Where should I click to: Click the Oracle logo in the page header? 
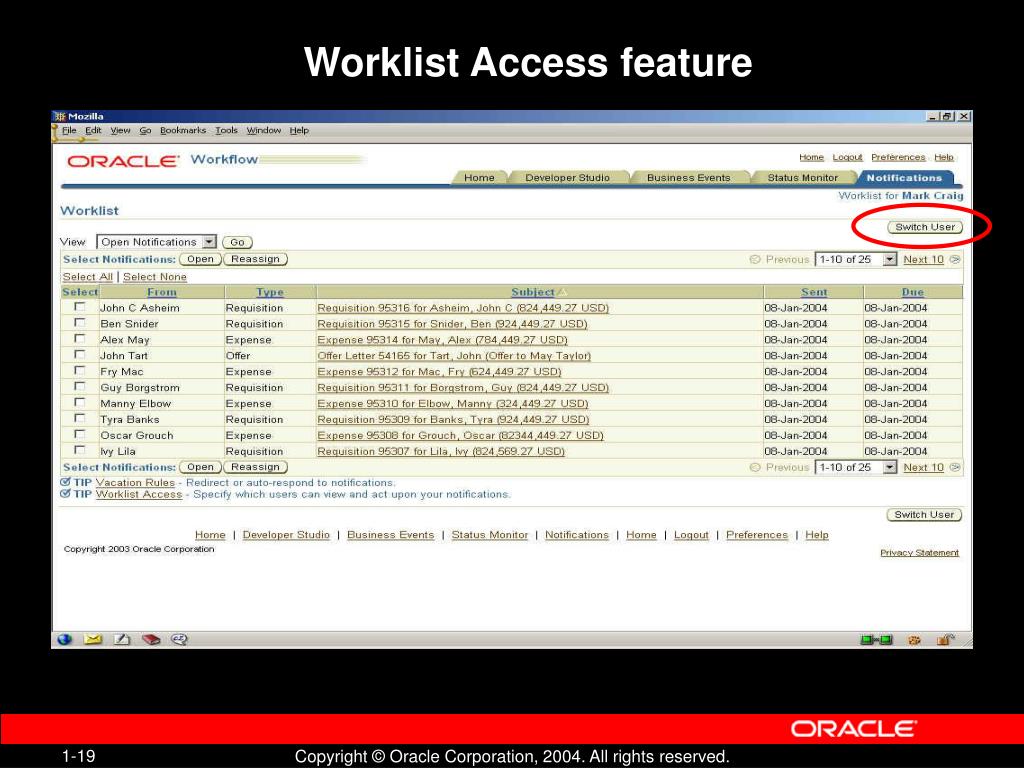pyautogui.click(x=123, y=161)
